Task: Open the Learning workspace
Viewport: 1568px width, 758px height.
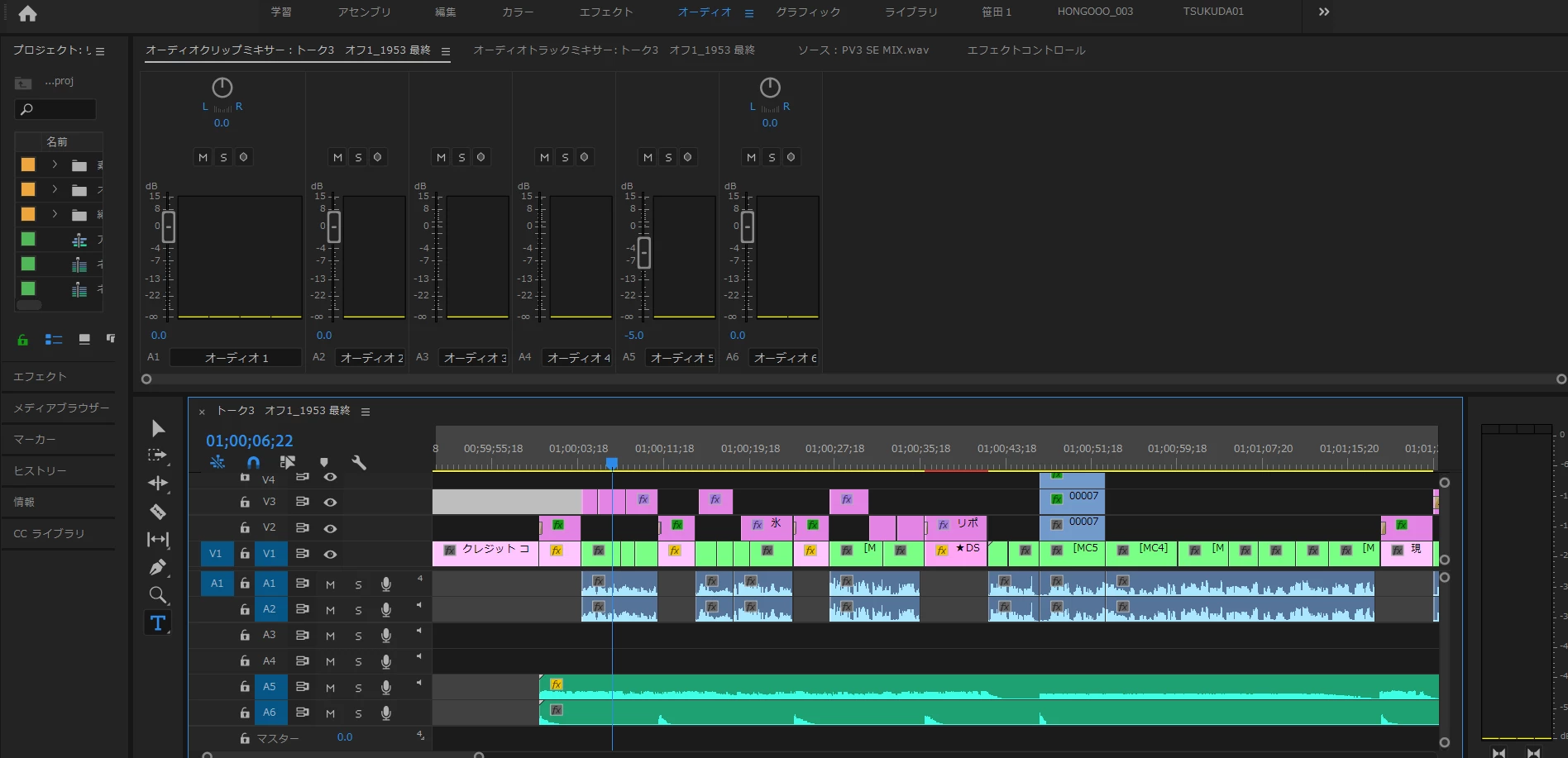Action: click(281, 12)
